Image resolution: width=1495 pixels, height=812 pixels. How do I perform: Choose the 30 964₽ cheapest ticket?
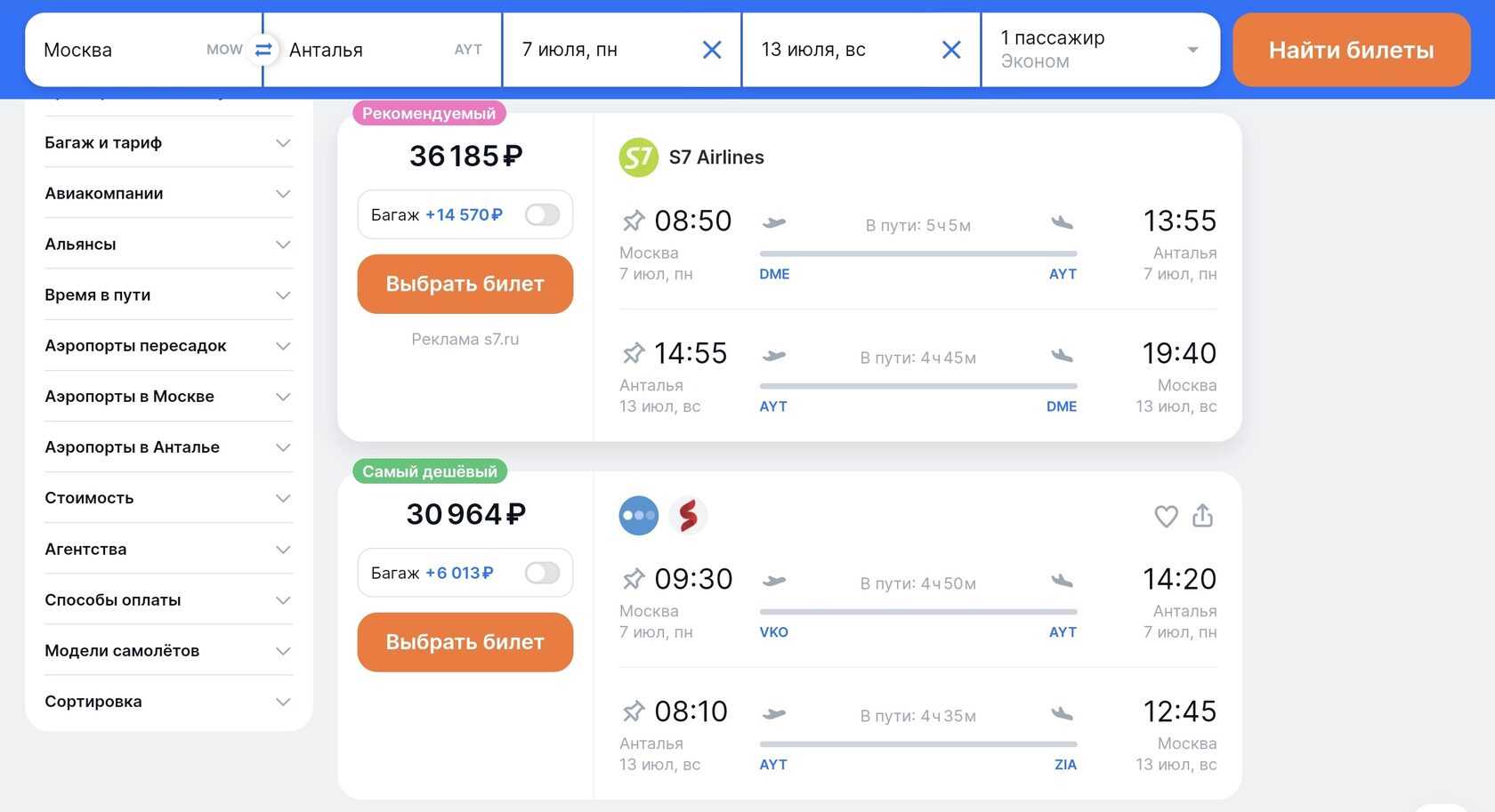[x=465, y=642]
